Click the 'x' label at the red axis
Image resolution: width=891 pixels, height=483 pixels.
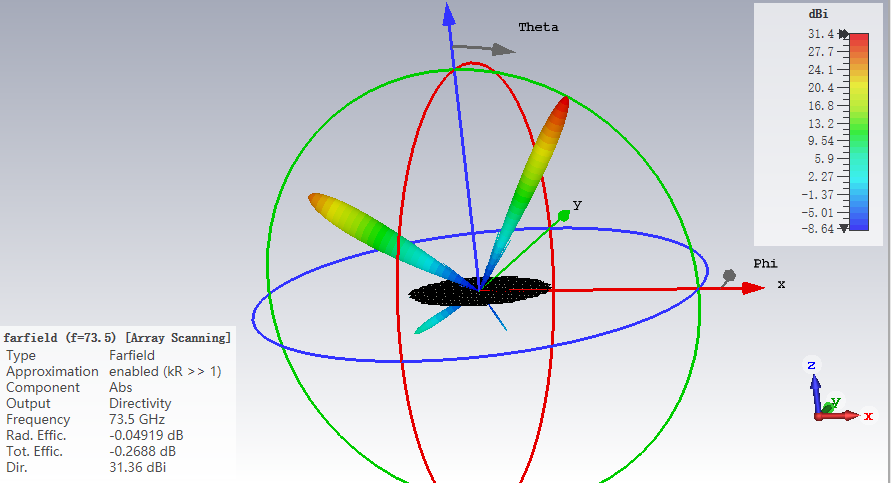point(781,284)
